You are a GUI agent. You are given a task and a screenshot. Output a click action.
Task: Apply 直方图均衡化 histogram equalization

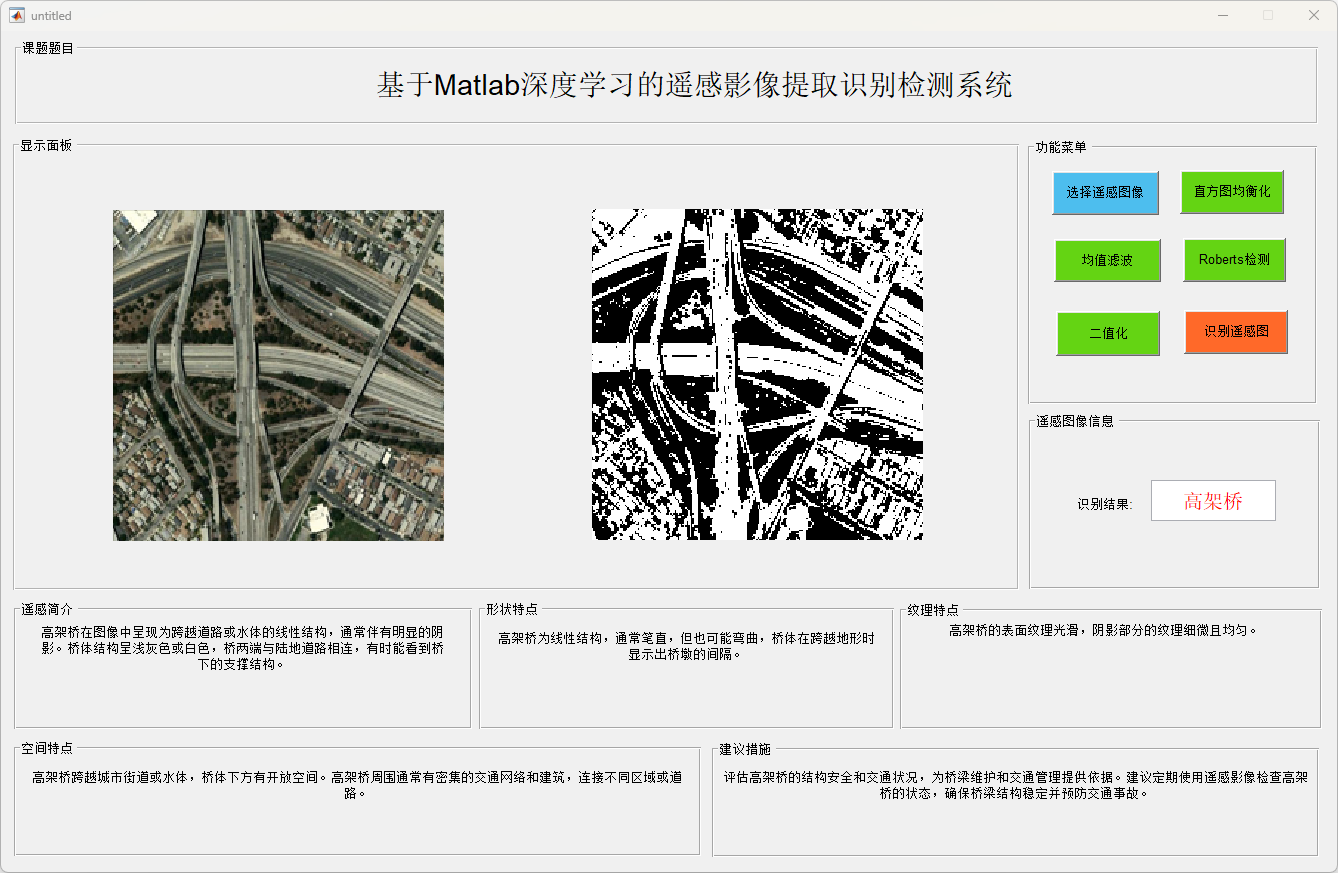pos(1232,192)
